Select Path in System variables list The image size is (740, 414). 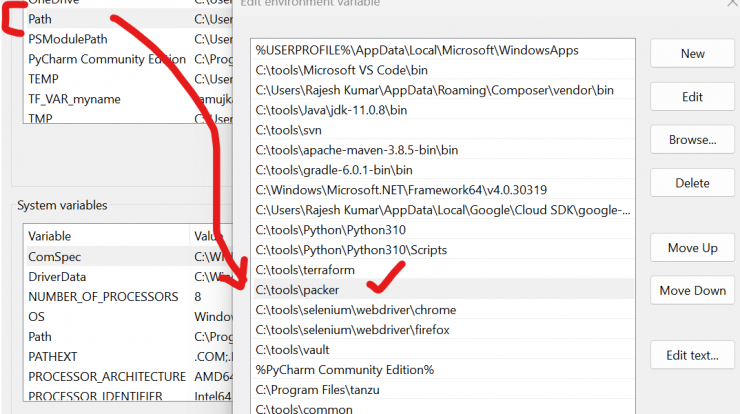tap(128, 336)
